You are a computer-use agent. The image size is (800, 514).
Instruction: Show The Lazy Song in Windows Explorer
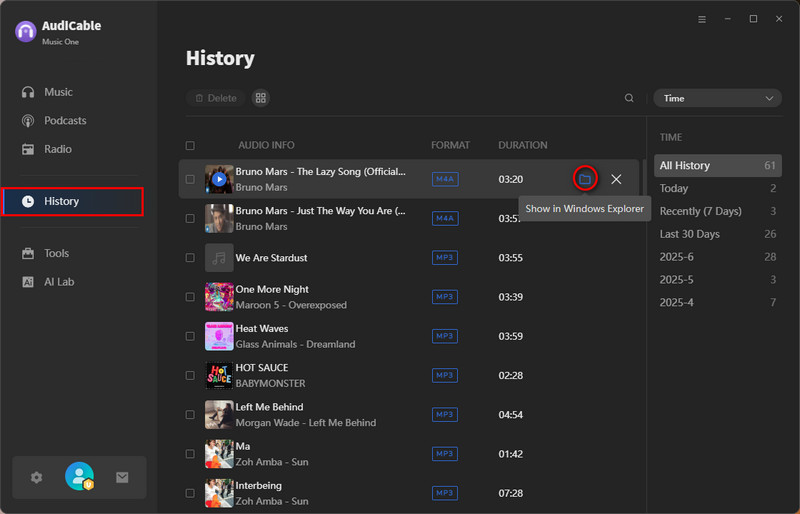585,179
